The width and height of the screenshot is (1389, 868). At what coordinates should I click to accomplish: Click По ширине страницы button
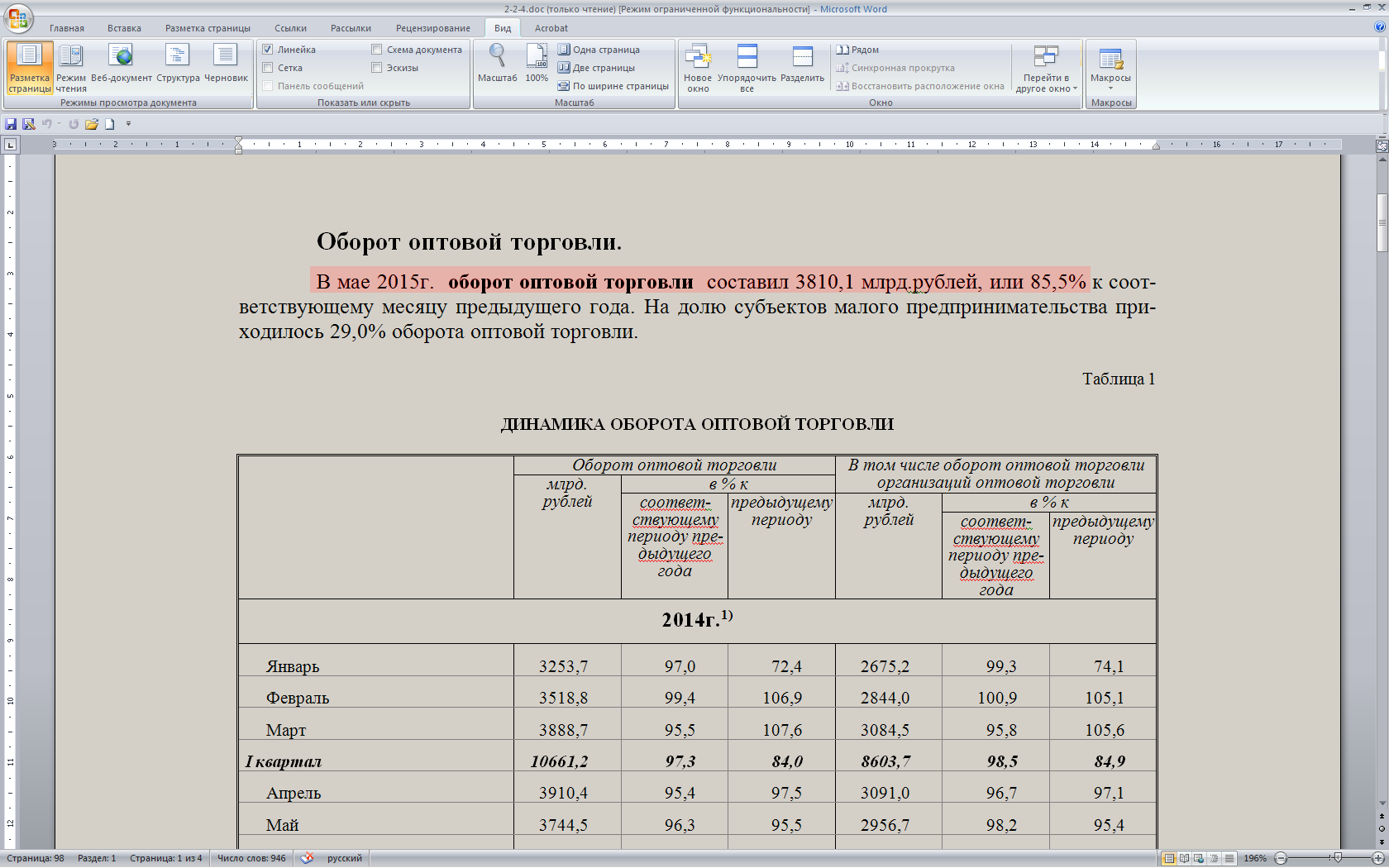(613, 86)
